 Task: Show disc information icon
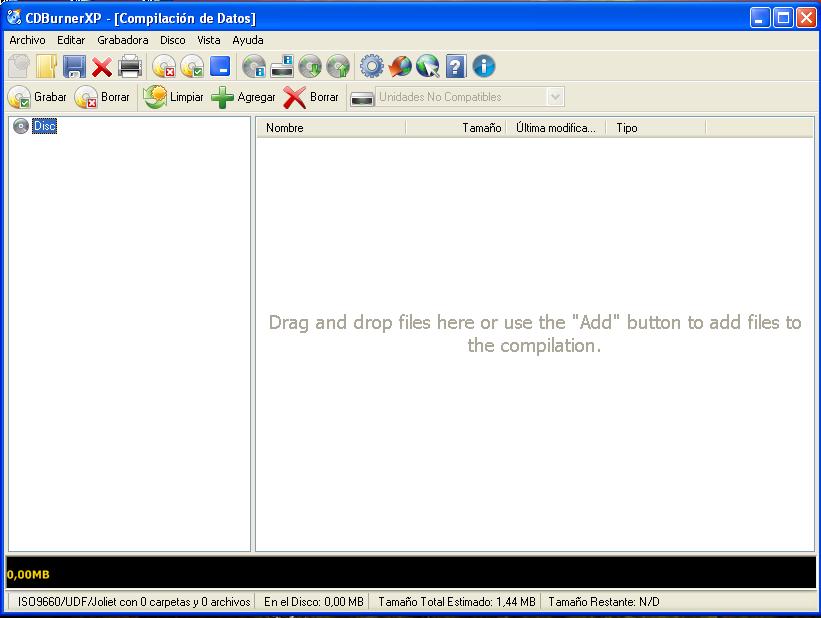click(x=254, y=67)
